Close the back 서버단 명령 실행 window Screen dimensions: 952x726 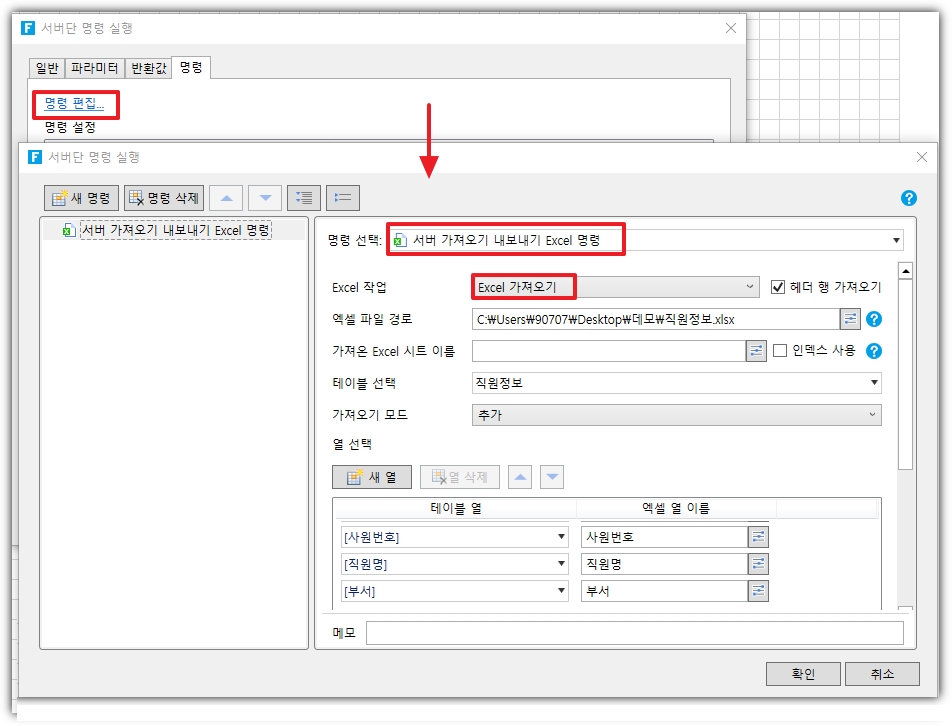(x=731, y=28)
